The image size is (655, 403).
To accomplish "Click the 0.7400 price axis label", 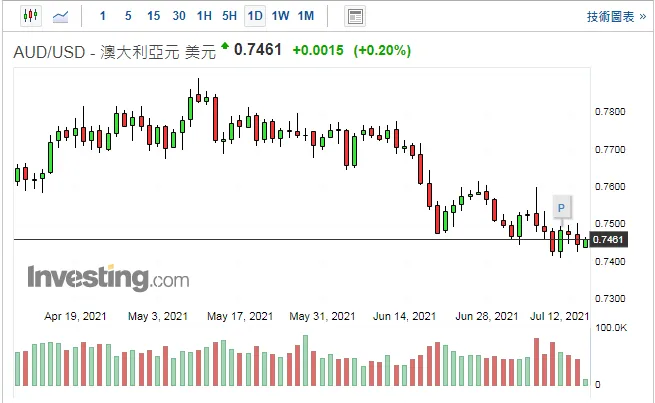I will [610, 261].
